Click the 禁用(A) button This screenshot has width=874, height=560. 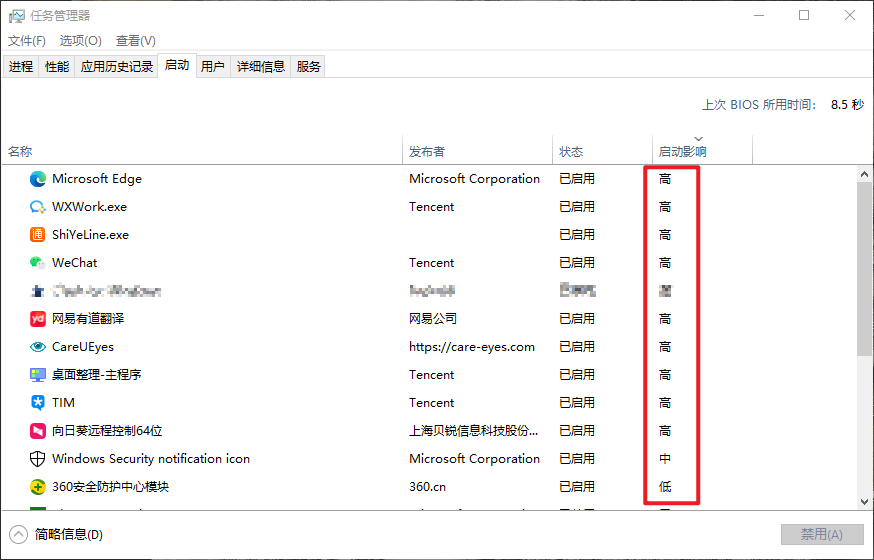click(822, 534)
